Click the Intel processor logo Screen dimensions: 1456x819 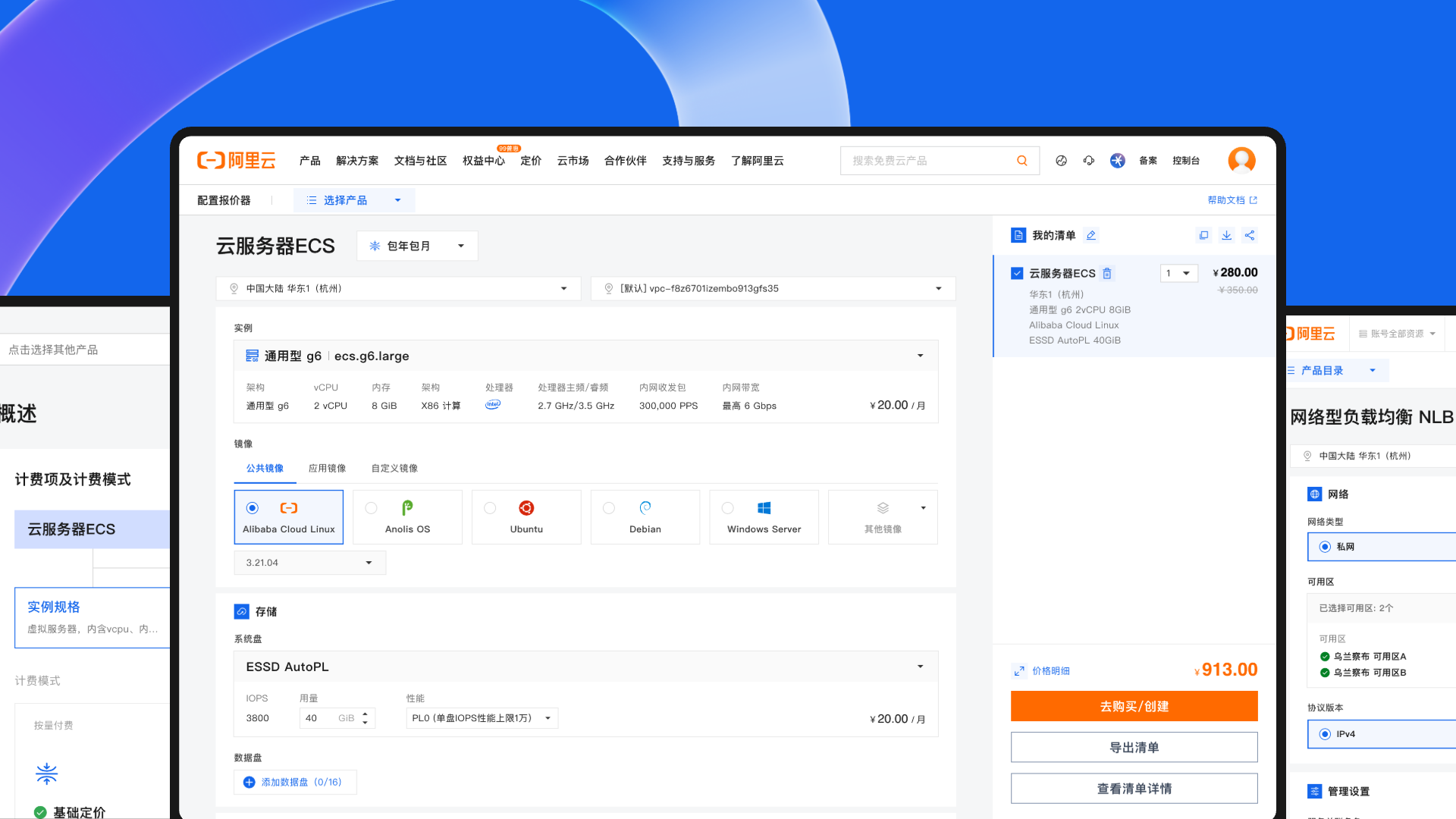[x=493, y=405]
